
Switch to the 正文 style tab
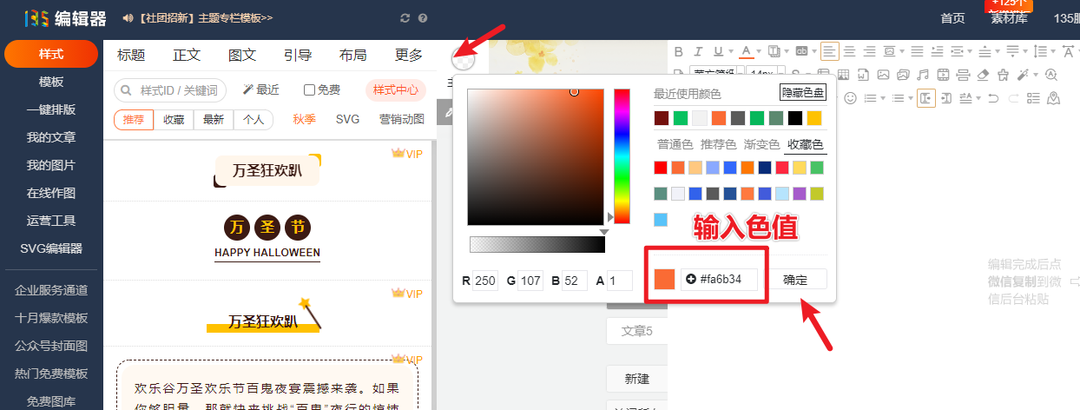pyautogui.click(x=187, y=55)
